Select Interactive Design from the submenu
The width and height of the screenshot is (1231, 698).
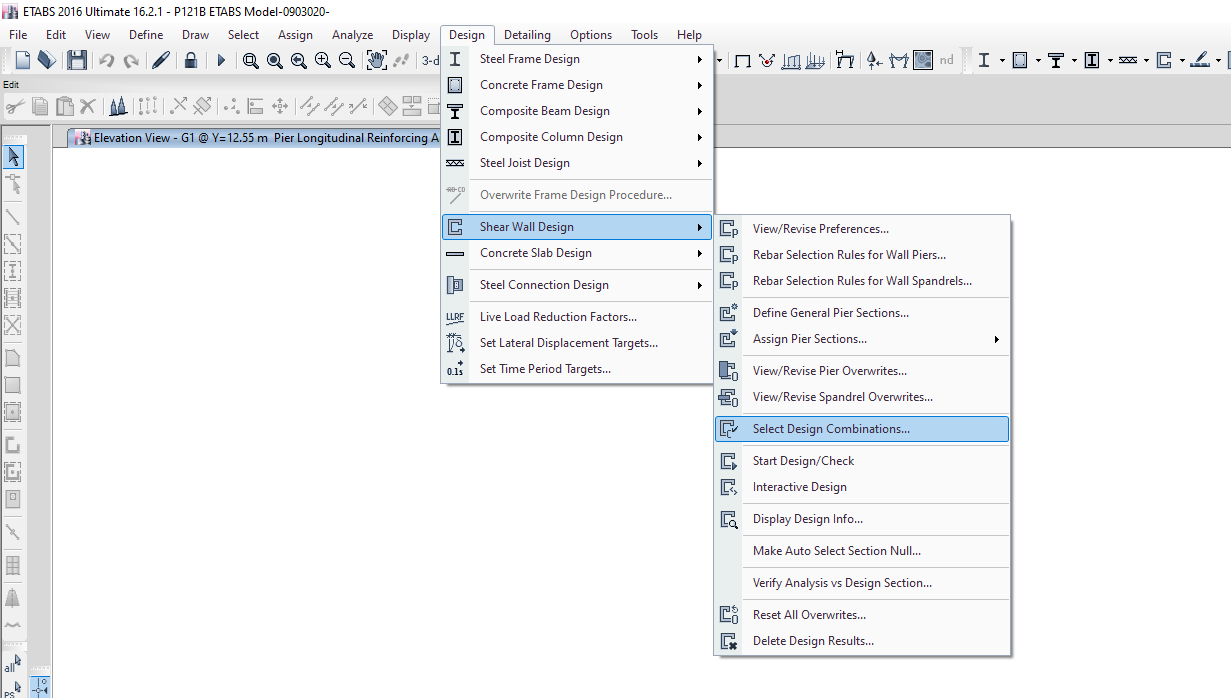(862, 487)
